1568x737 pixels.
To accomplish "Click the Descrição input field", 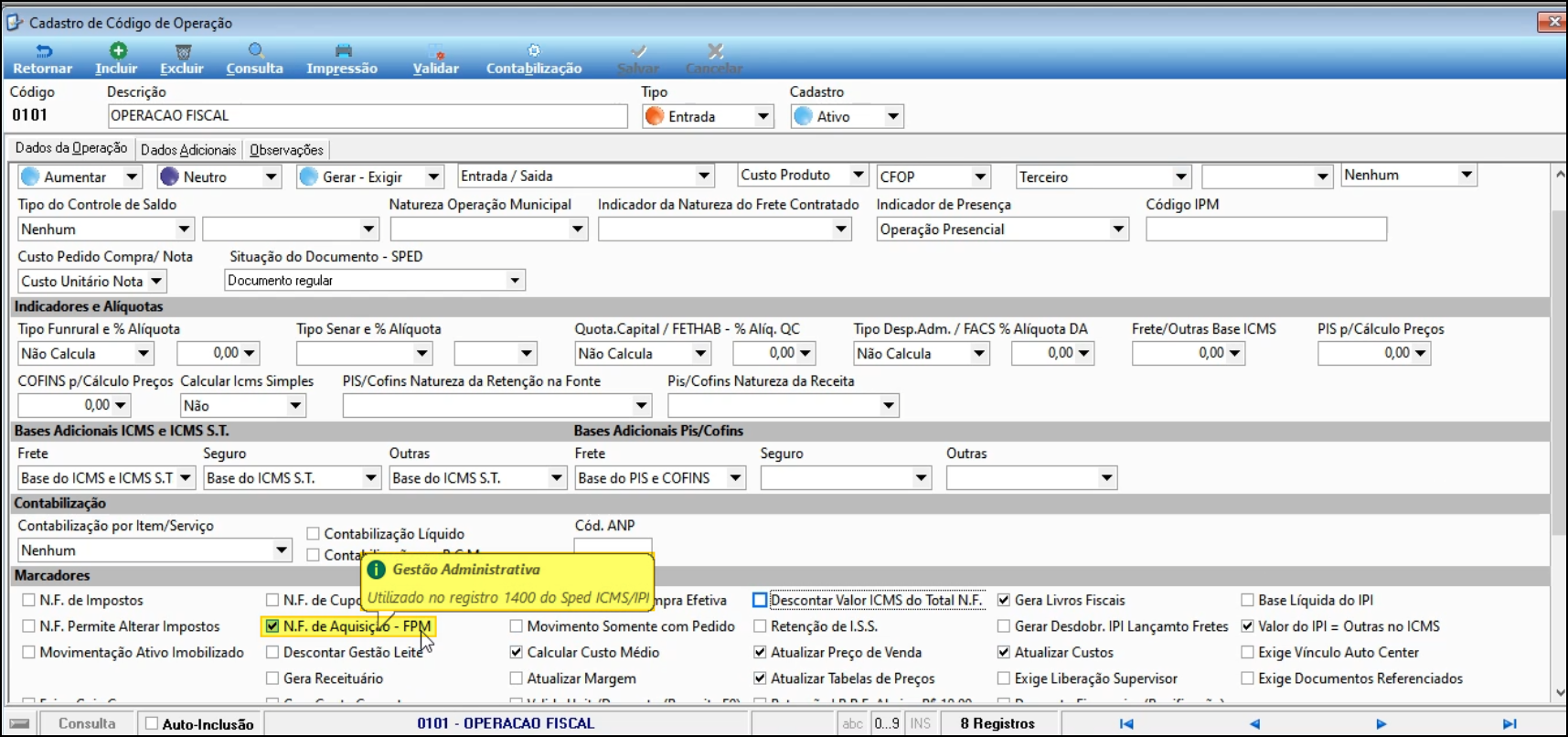I will pyautogui.click(x=368, y=116).
